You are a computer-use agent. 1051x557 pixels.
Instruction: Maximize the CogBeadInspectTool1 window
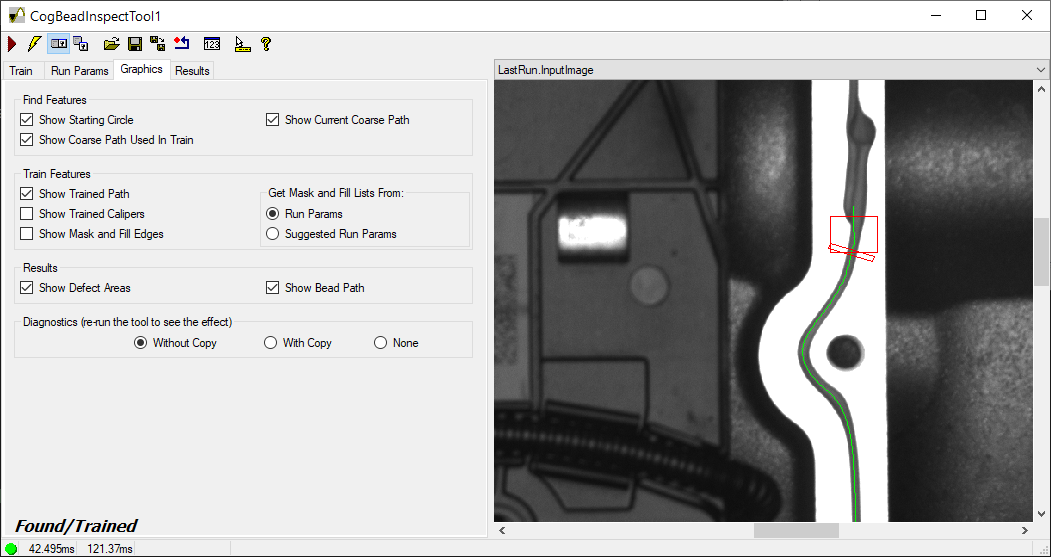coord(981,15)
